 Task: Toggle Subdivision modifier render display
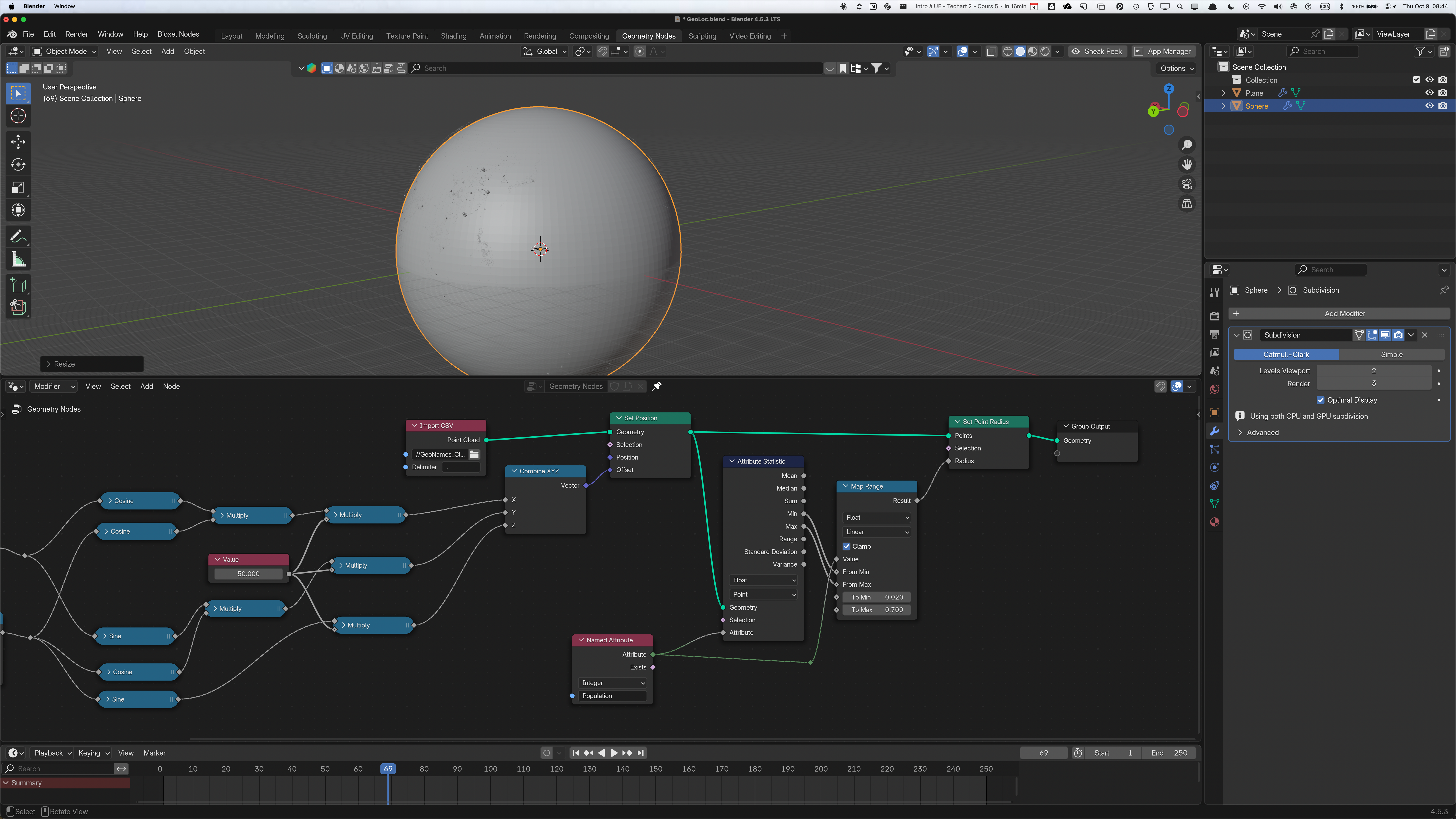coord(1398,335)
